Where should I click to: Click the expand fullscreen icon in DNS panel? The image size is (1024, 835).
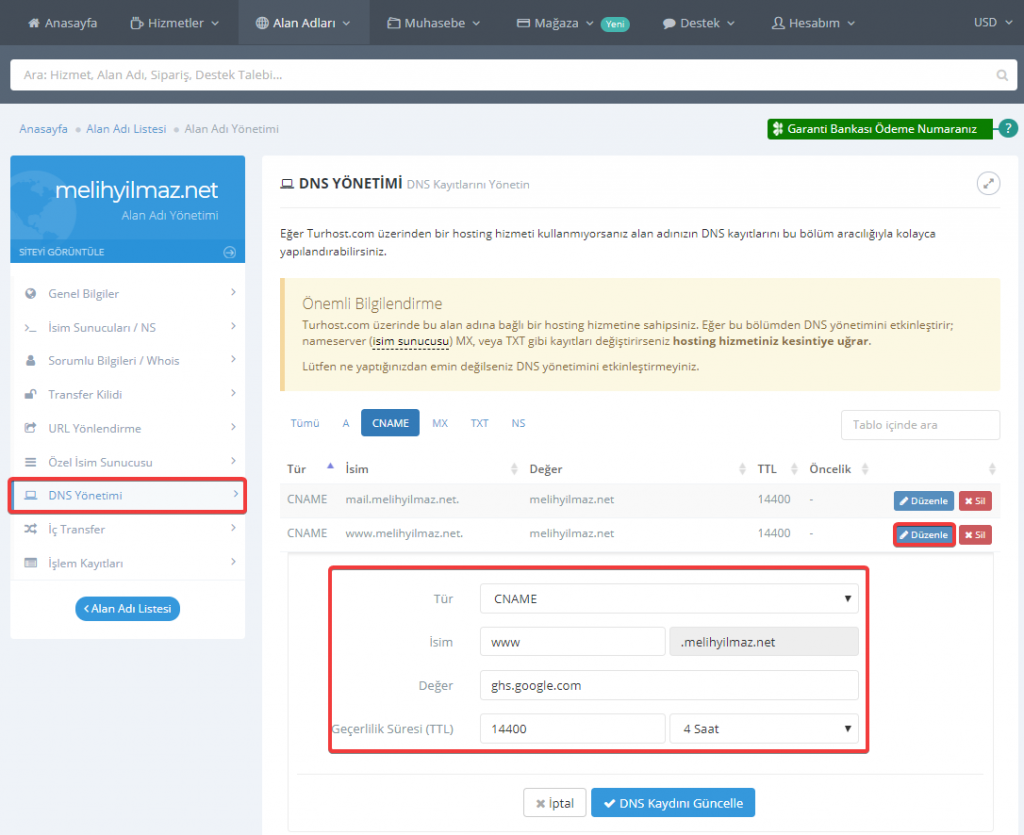click(x=988, y=183)
